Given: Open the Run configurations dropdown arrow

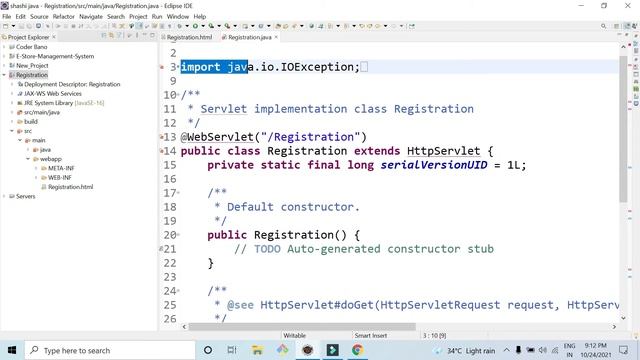Looking at the screenshot, I should 203,26.
